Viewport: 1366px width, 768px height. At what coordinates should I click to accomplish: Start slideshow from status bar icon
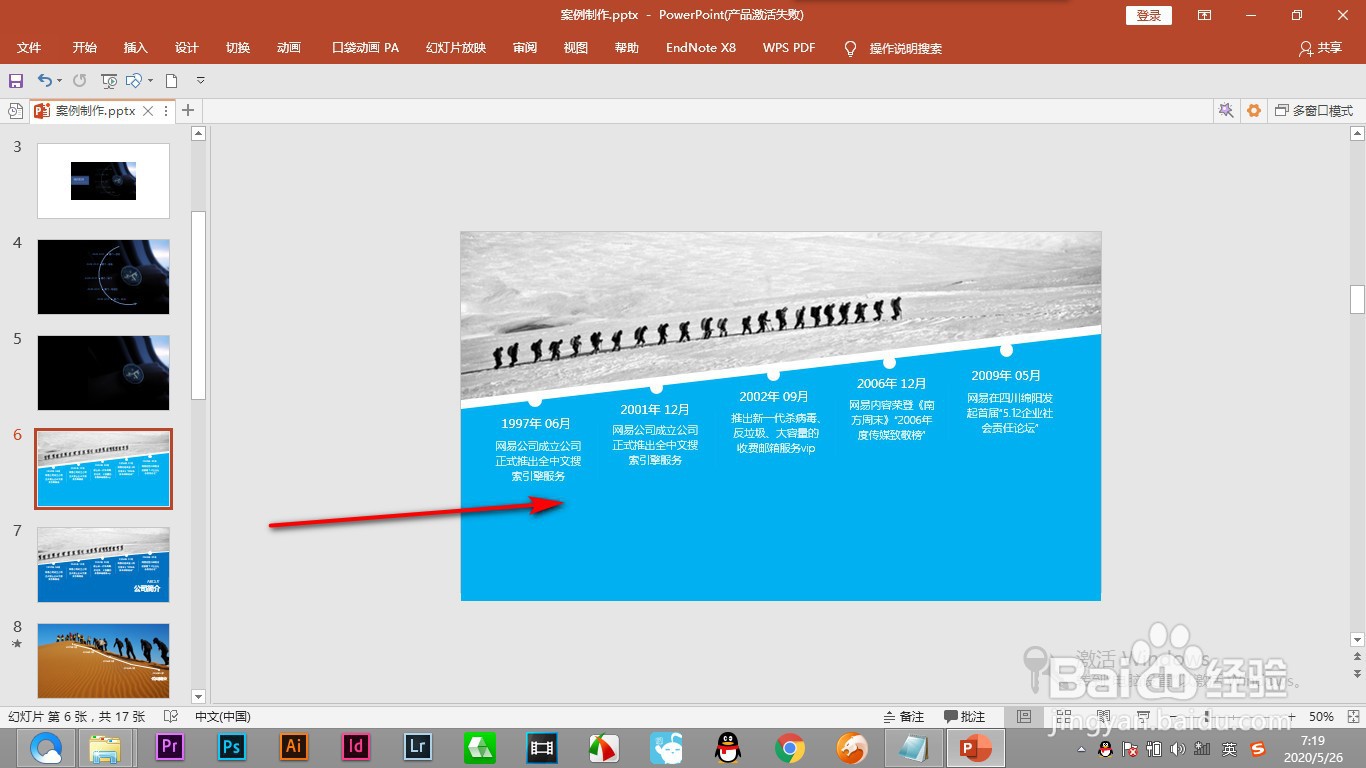[1141, 717]
